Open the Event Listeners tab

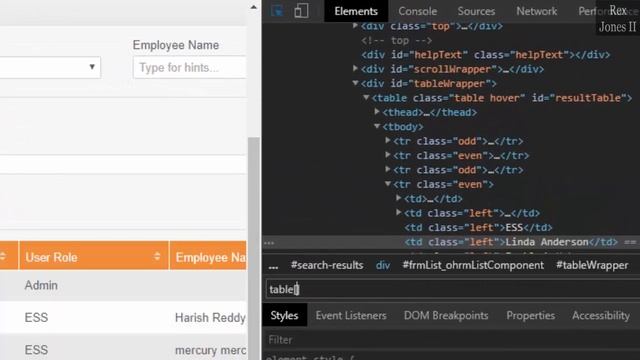click(x=351, y=316)
